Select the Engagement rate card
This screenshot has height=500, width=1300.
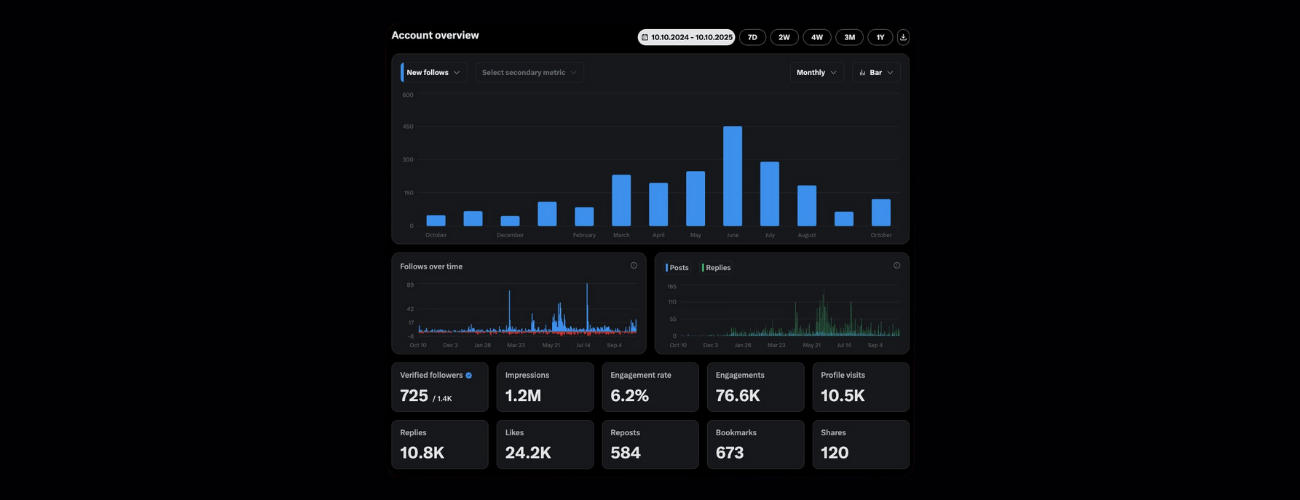[x=649, y=387]
